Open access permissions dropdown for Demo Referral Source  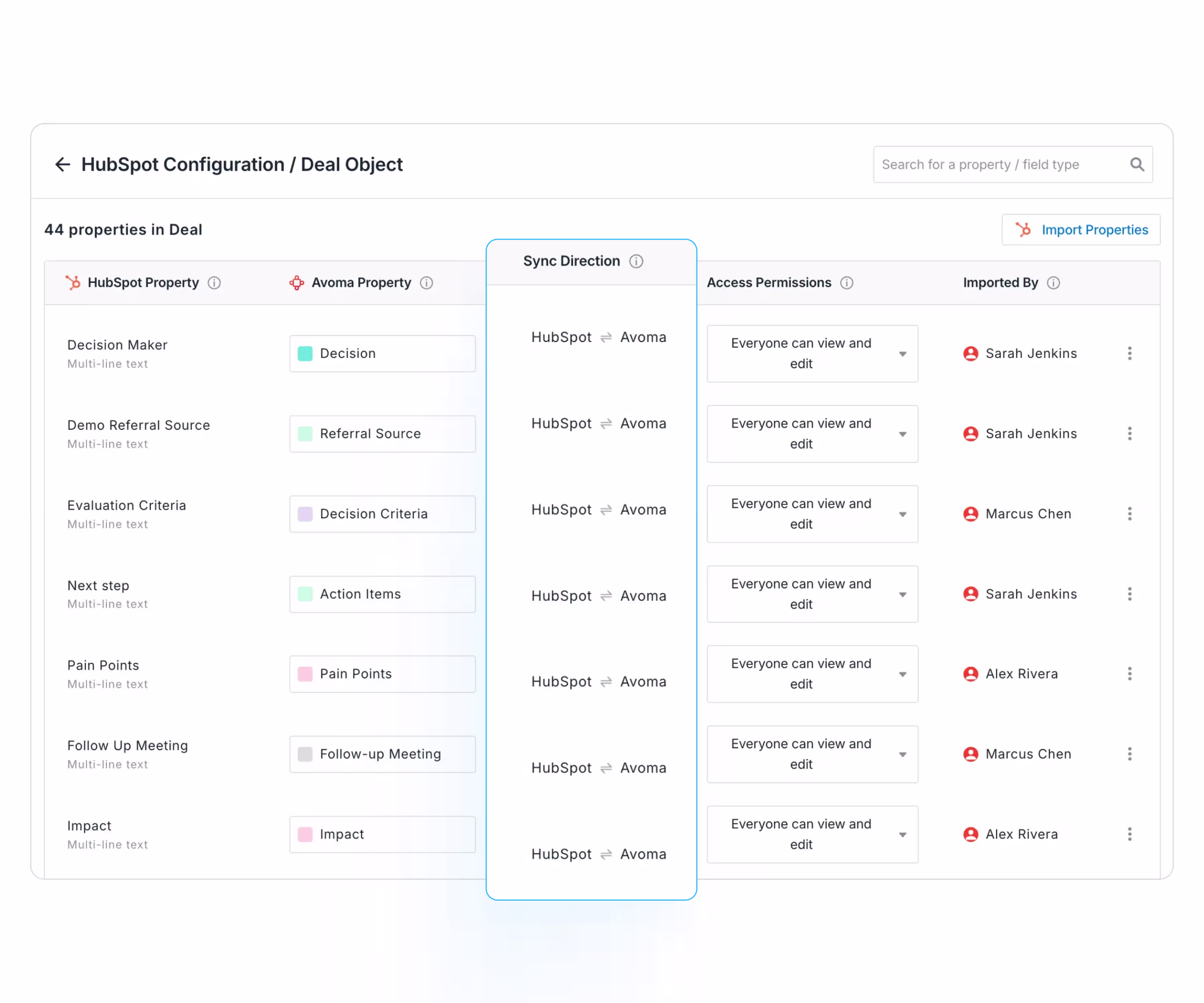pos(812,434)
